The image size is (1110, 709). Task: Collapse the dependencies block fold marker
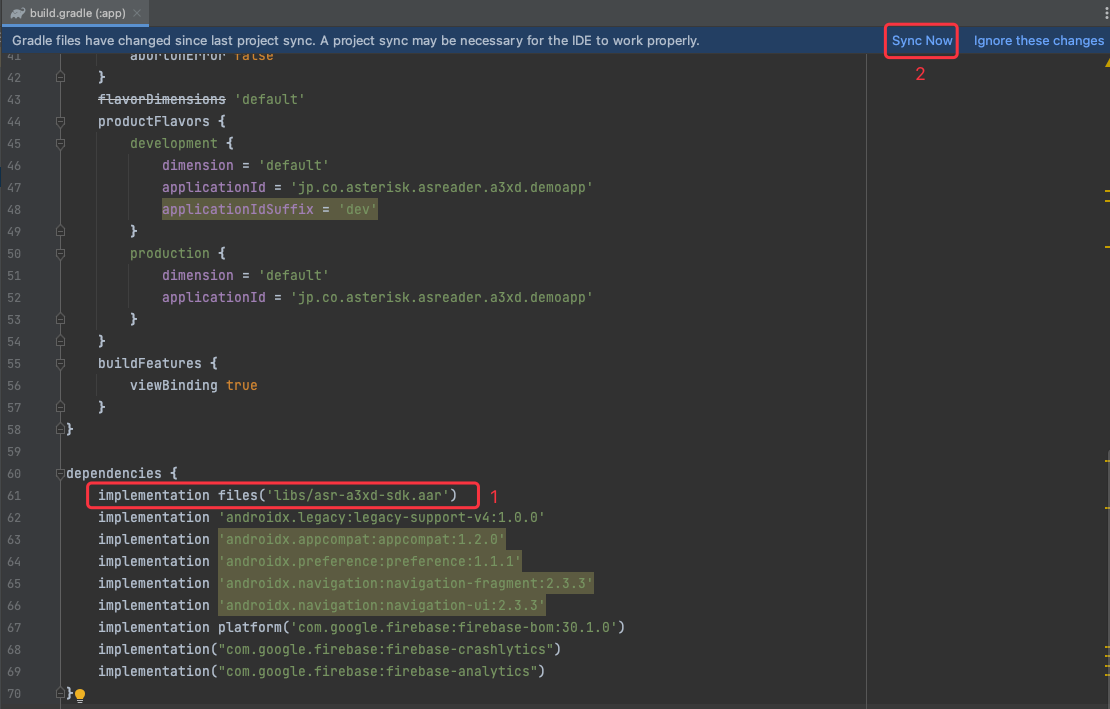coord(61,473)
